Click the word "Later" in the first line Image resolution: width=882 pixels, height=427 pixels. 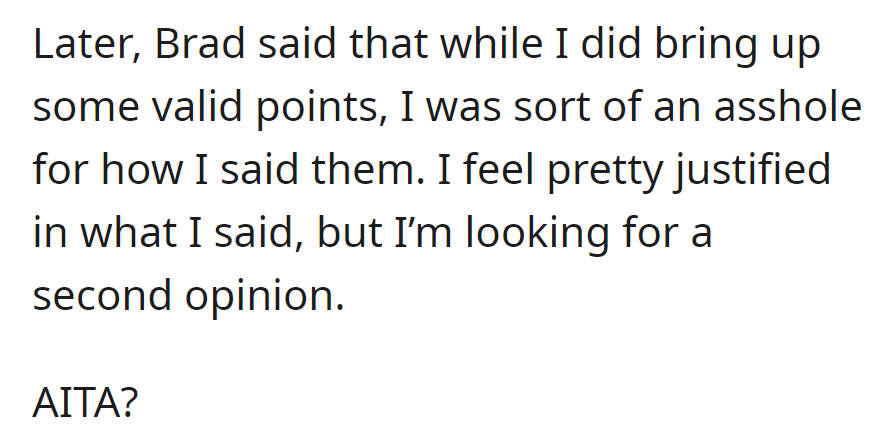[82, 49]
